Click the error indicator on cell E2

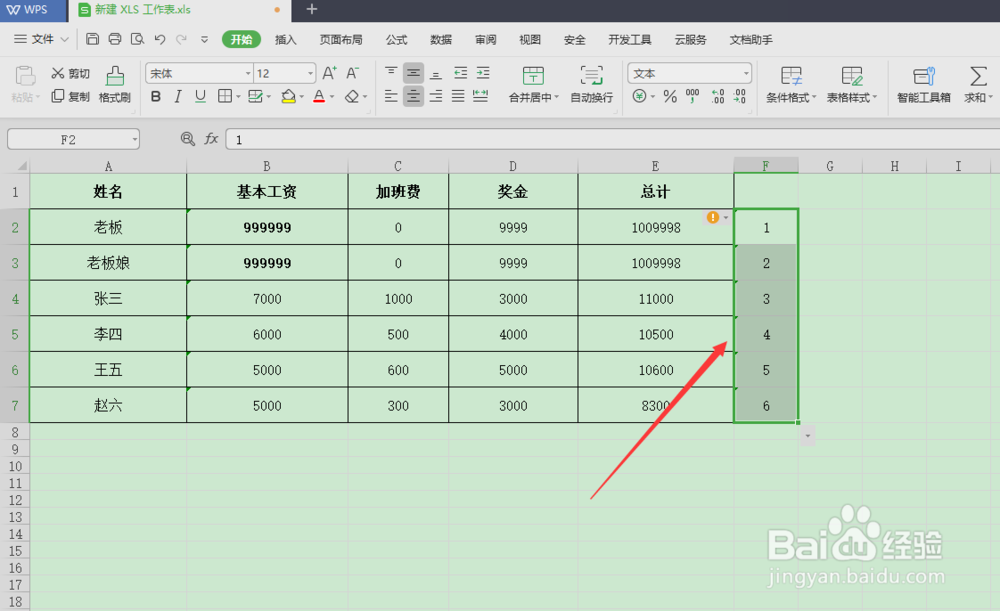point(715,216)
